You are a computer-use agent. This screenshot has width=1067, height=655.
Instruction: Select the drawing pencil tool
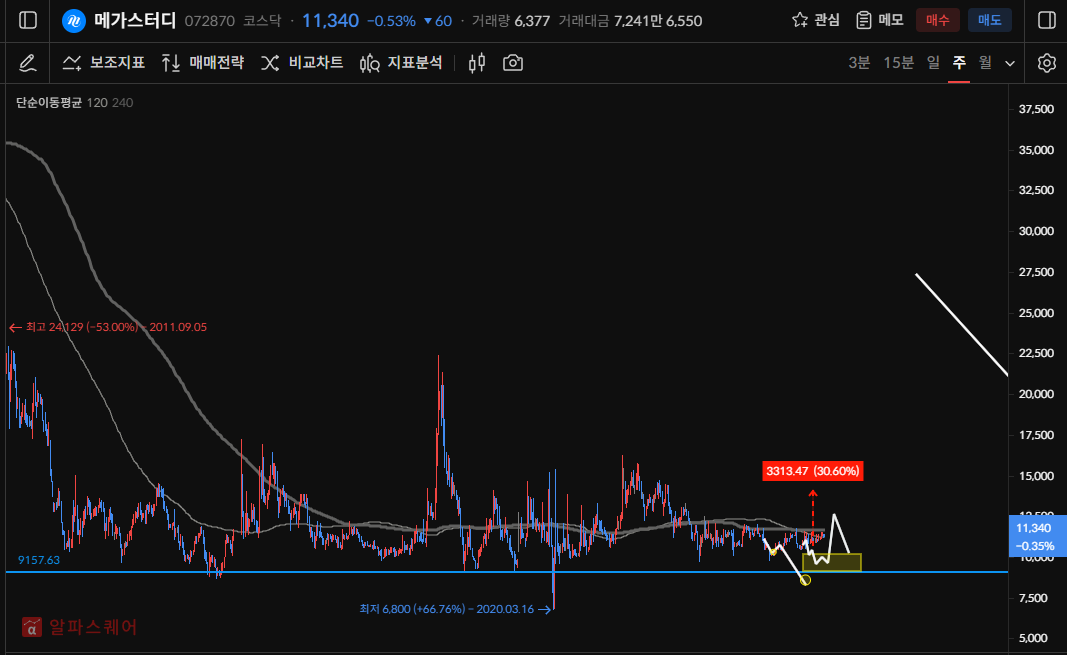[27, 63]
